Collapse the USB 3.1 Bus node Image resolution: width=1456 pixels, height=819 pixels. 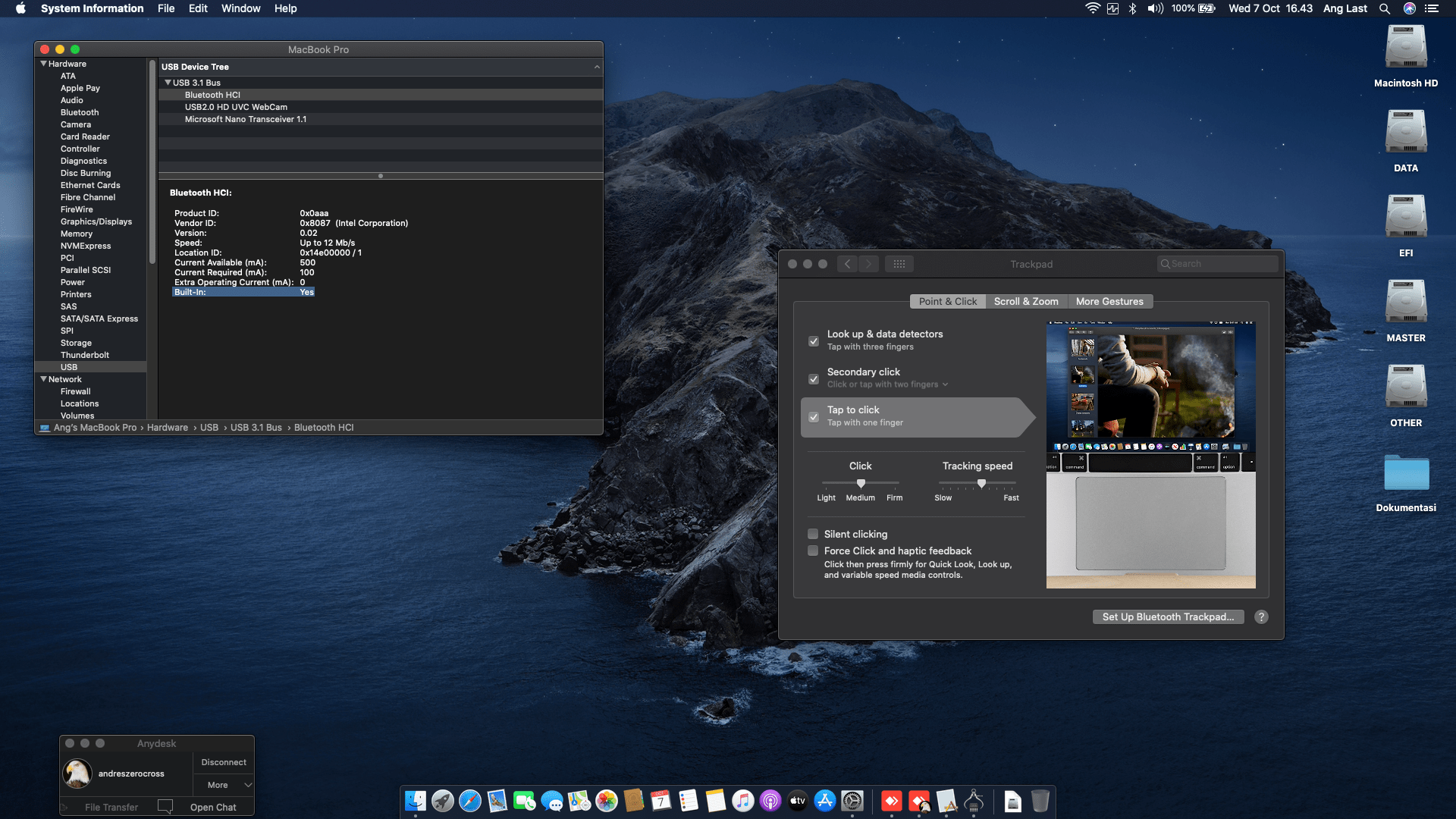coord(168,83)
